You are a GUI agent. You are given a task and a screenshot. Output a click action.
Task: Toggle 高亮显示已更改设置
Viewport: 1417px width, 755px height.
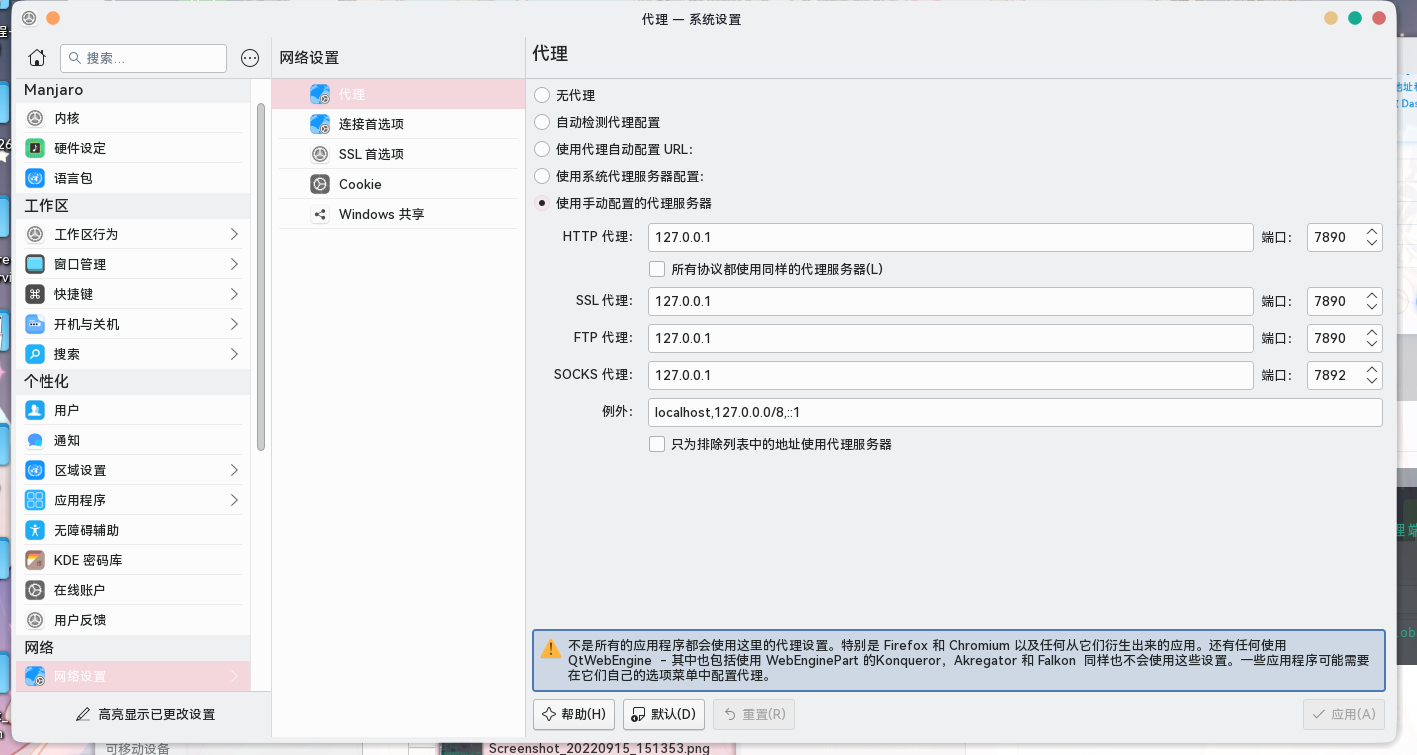pyautogui.click(x=146, y=714)
